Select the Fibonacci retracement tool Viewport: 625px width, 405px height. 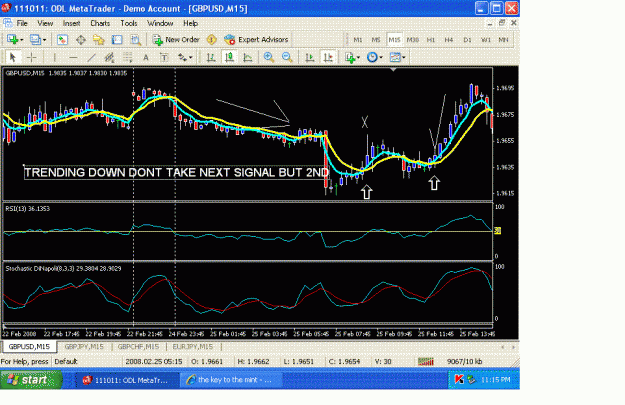[x=128, y=57]
